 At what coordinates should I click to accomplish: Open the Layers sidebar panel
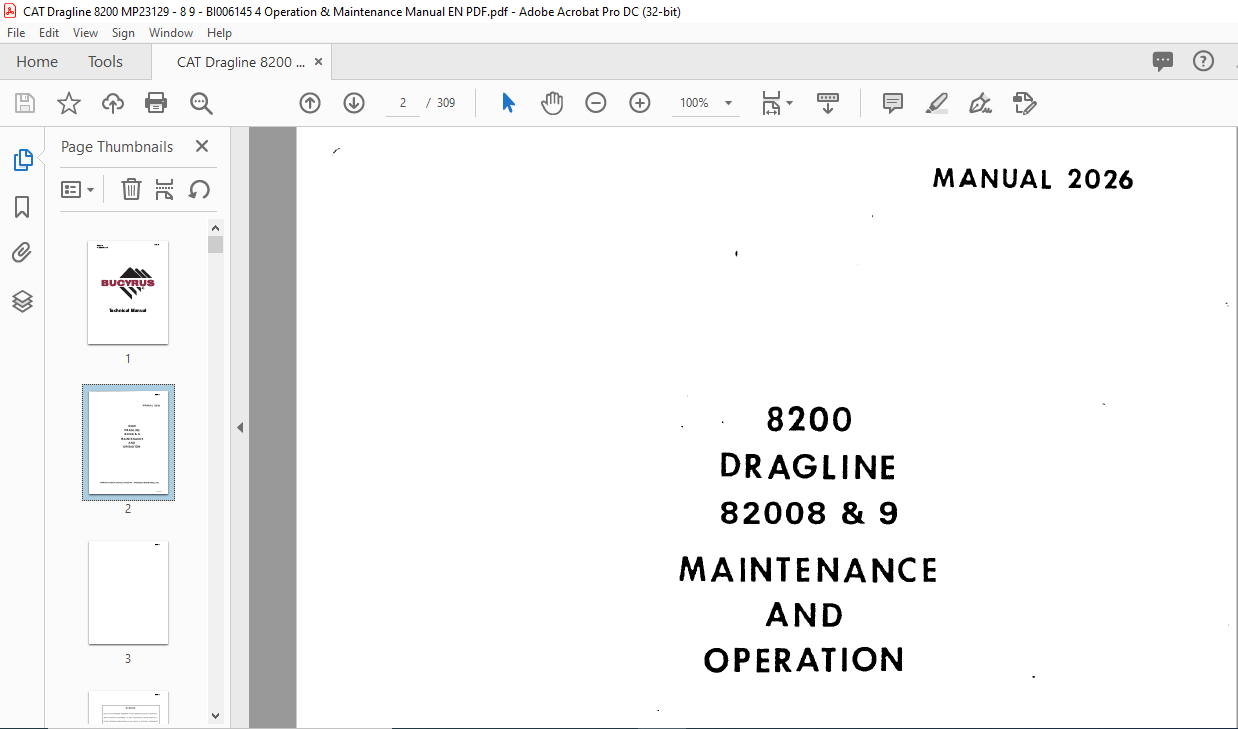pyautogui.click(x=22, y=301)
